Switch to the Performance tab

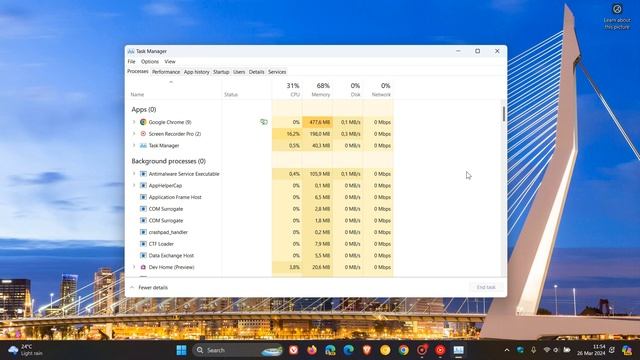coord(166,72)
